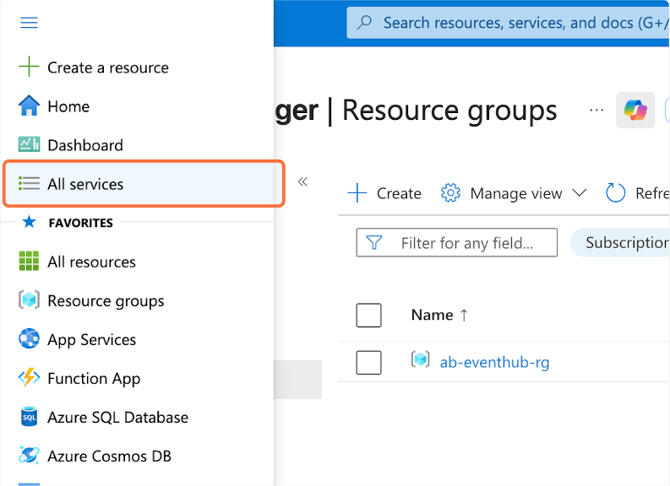Check the ab-eventhub-rg row checkbox
This screenshot has height=486, width=670.
pos(369,362)
